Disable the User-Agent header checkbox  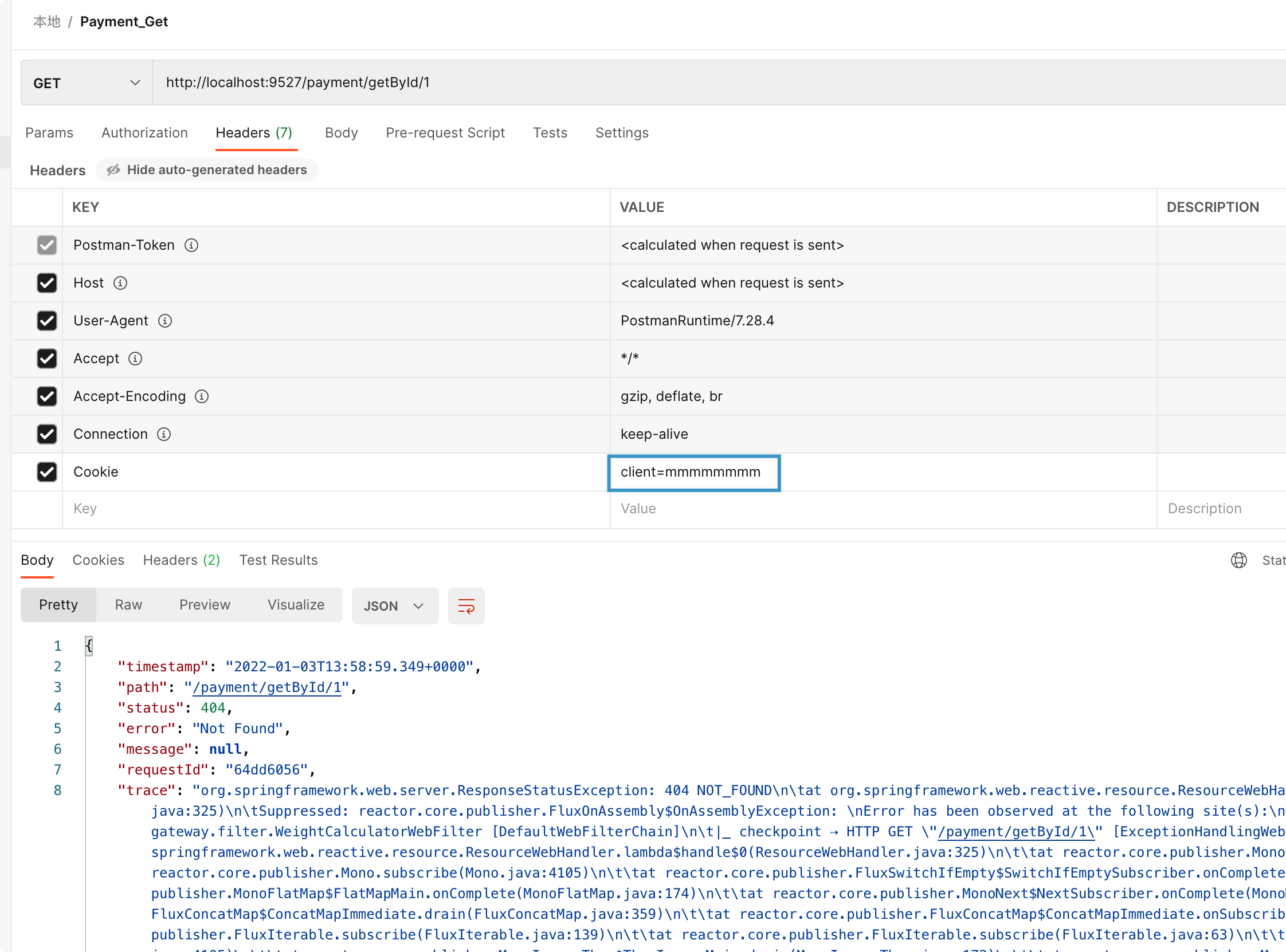pos(46,320)
